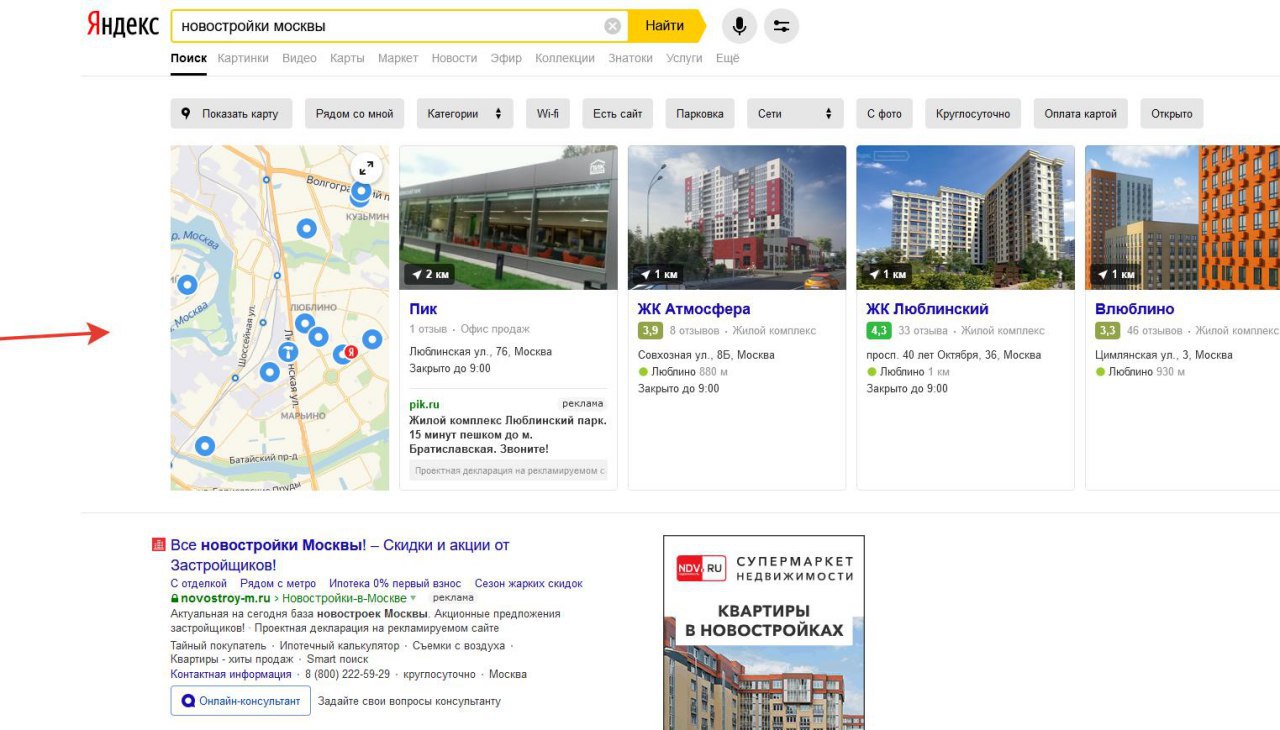Click the NDV.RU logo in the banner
This screenshot has width=1280, height=730.
pyautogui.click(x=701, y=568)
